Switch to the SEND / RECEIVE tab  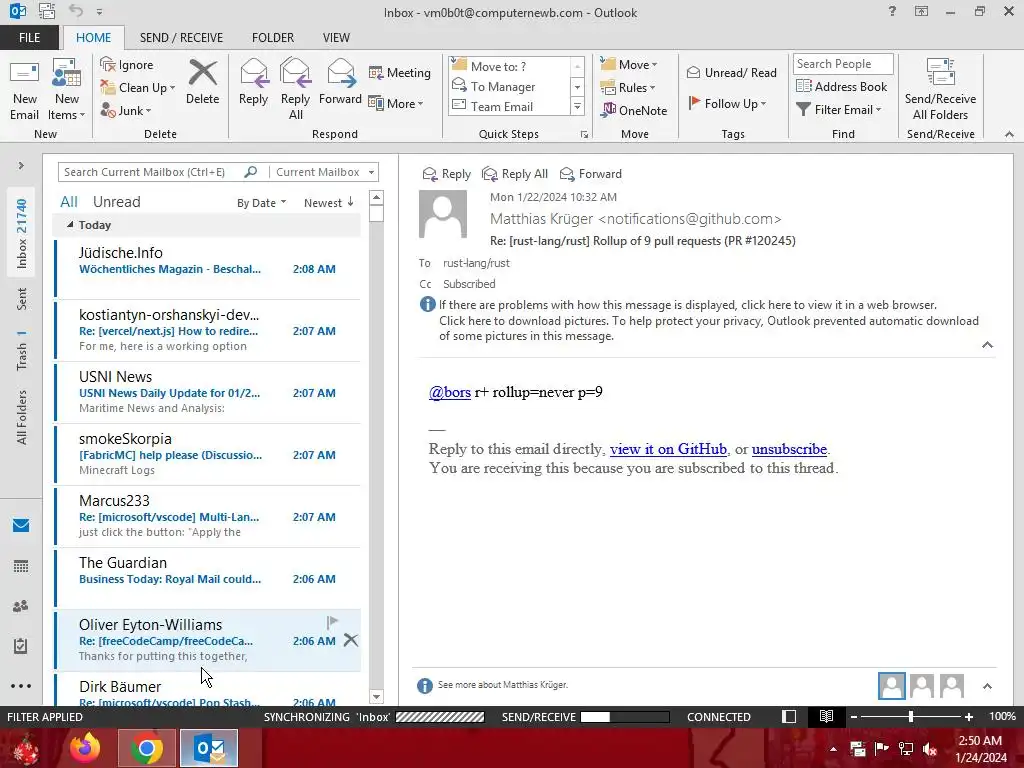click(x=182, y=37)
